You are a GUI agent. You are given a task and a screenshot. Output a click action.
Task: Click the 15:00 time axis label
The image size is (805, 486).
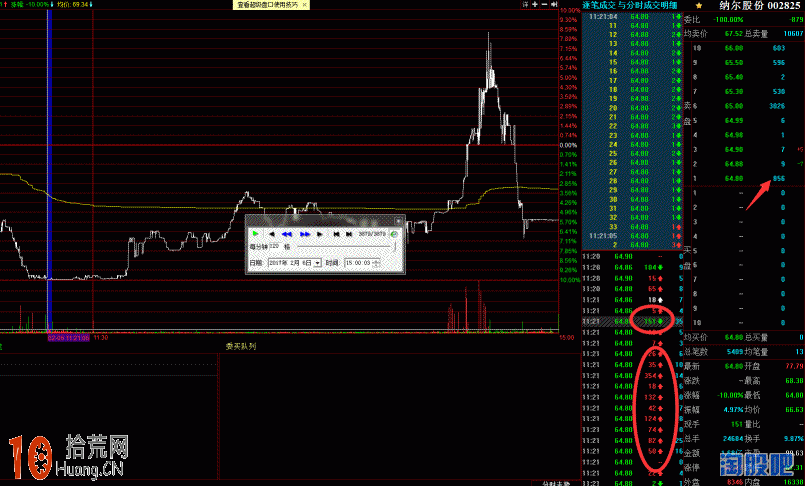tap(566, 338)
